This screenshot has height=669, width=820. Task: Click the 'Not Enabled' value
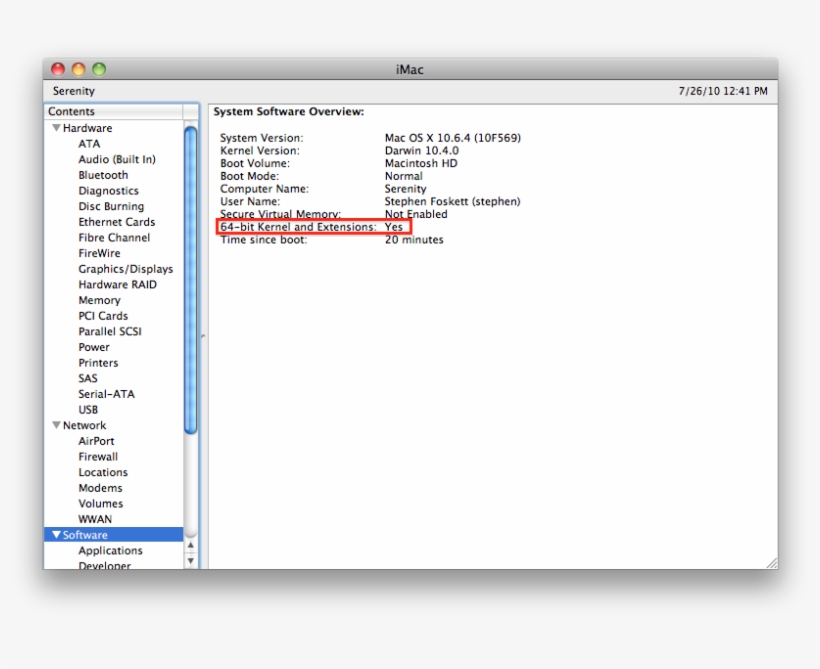tap(416, 214)
